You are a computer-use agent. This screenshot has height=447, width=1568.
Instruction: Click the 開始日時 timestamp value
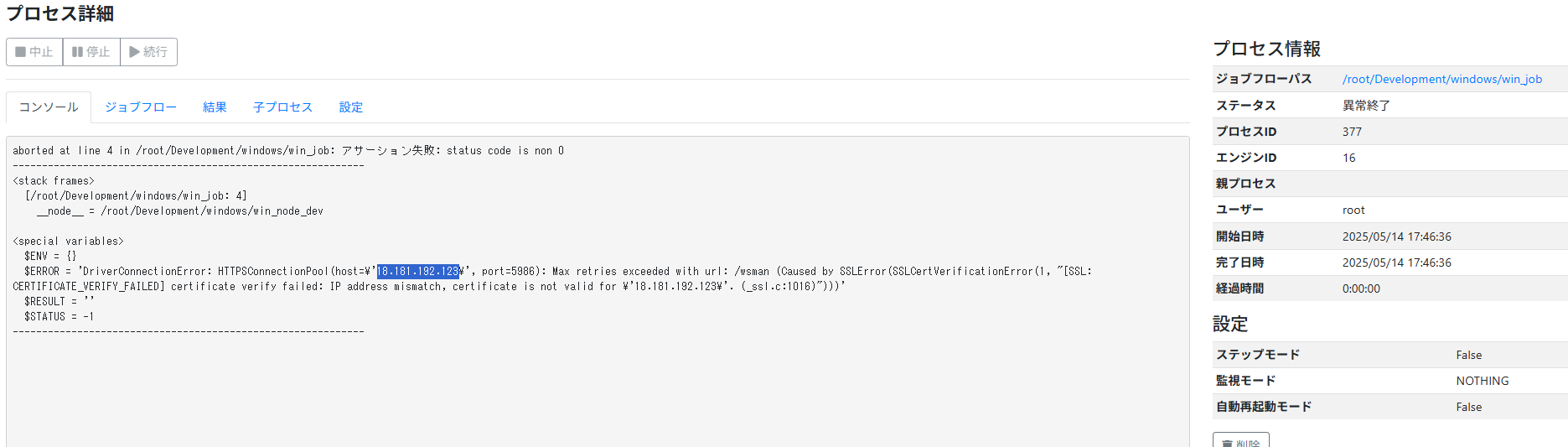click(1396, 237)
